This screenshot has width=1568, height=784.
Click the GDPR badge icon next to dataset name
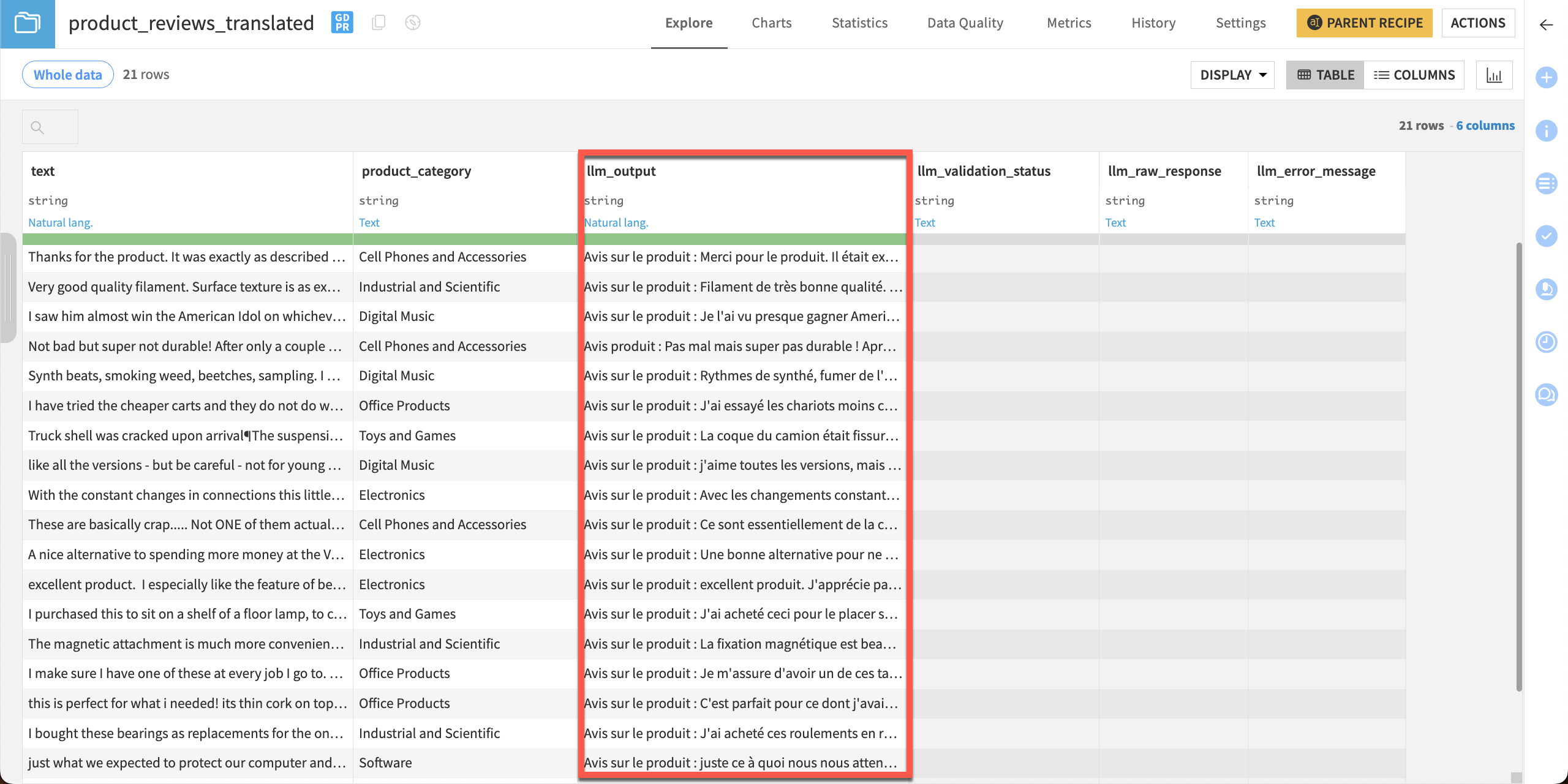tap(342, 23)
